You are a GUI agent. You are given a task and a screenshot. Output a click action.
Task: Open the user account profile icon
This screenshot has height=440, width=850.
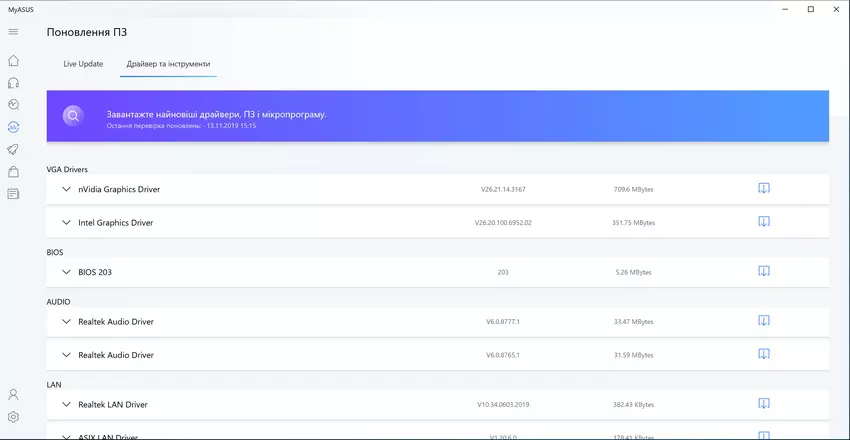click(13, 395)
